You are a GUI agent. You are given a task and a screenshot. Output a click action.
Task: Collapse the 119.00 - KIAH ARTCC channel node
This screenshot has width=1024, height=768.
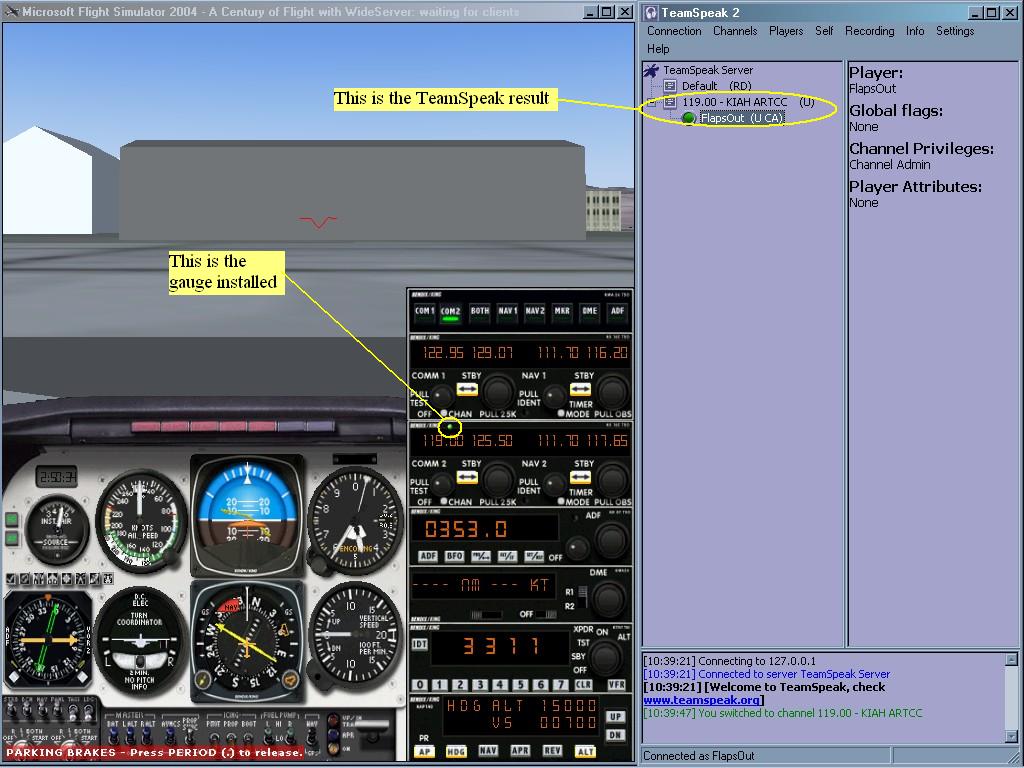point(651,103)
